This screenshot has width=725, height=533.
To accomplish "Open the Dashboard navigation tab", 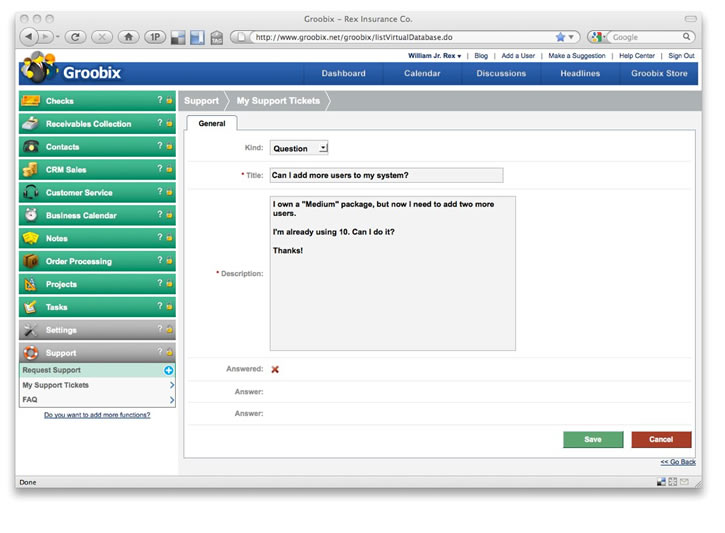I will tap(344, 73).
